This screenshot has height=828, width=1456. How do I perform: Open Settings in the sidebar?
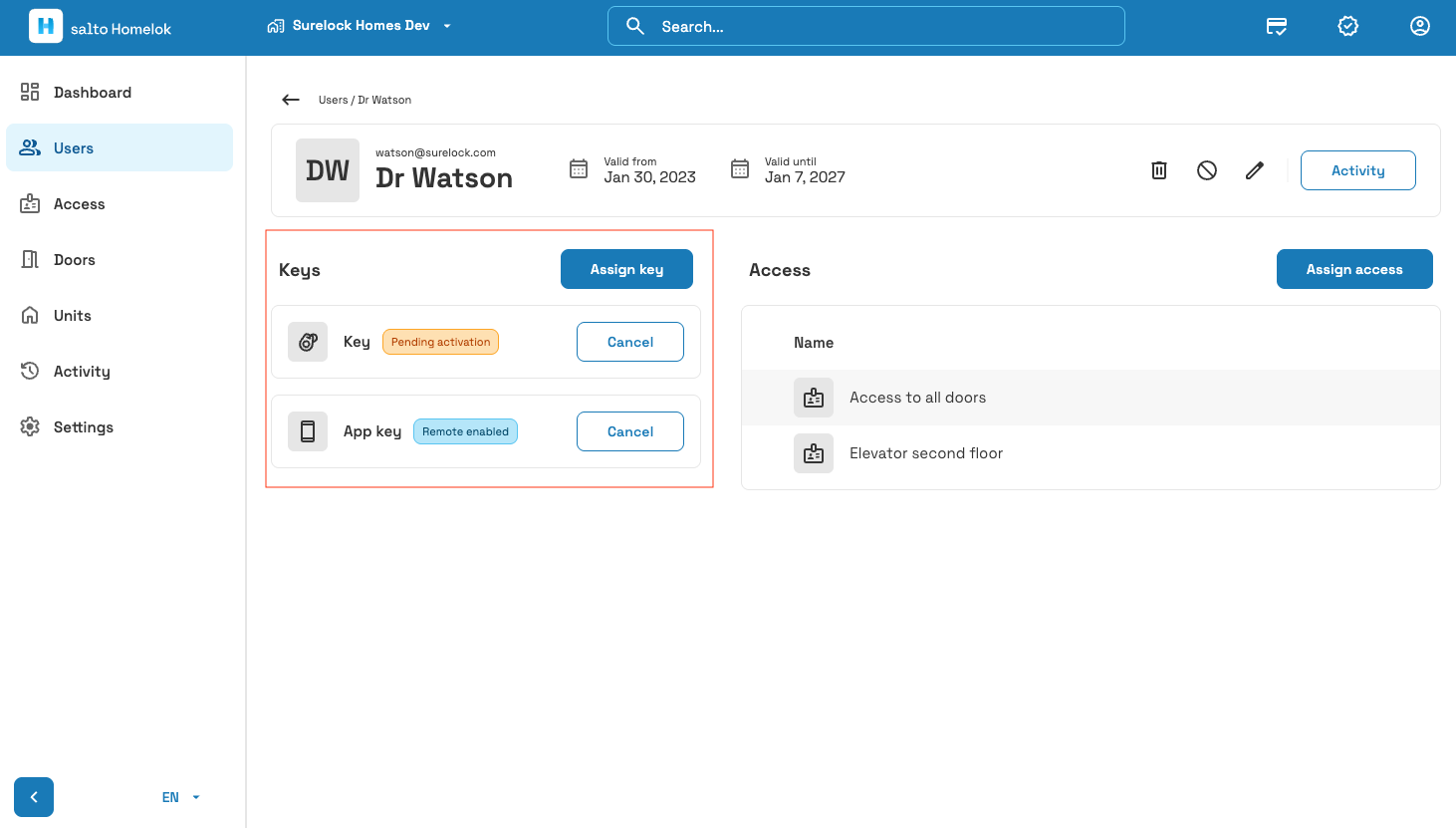[x=120, y=426]
